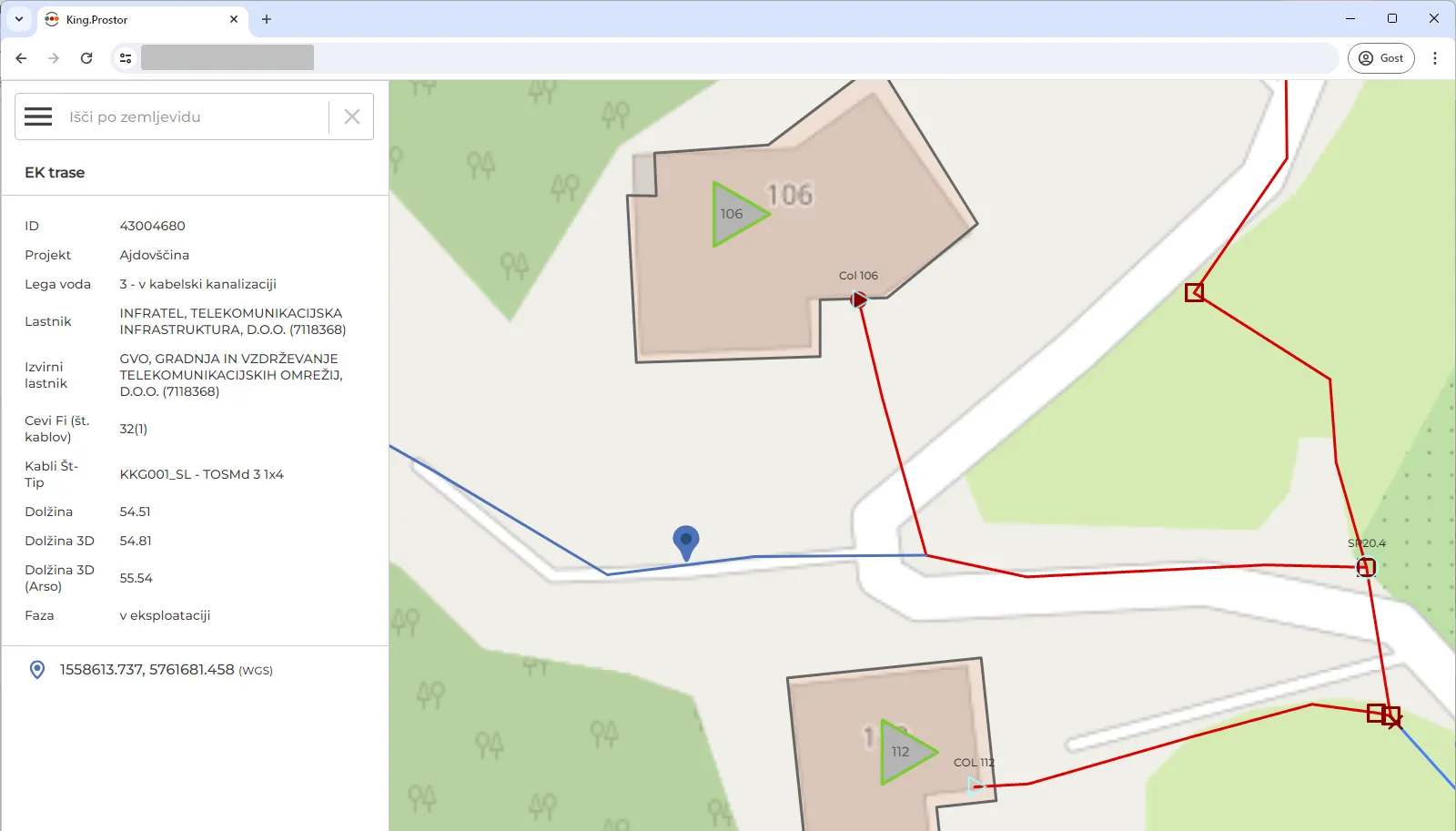The image size is (1456, 831).
Task: Expand the tab search dropdown arrow
Action: point(19,19)
